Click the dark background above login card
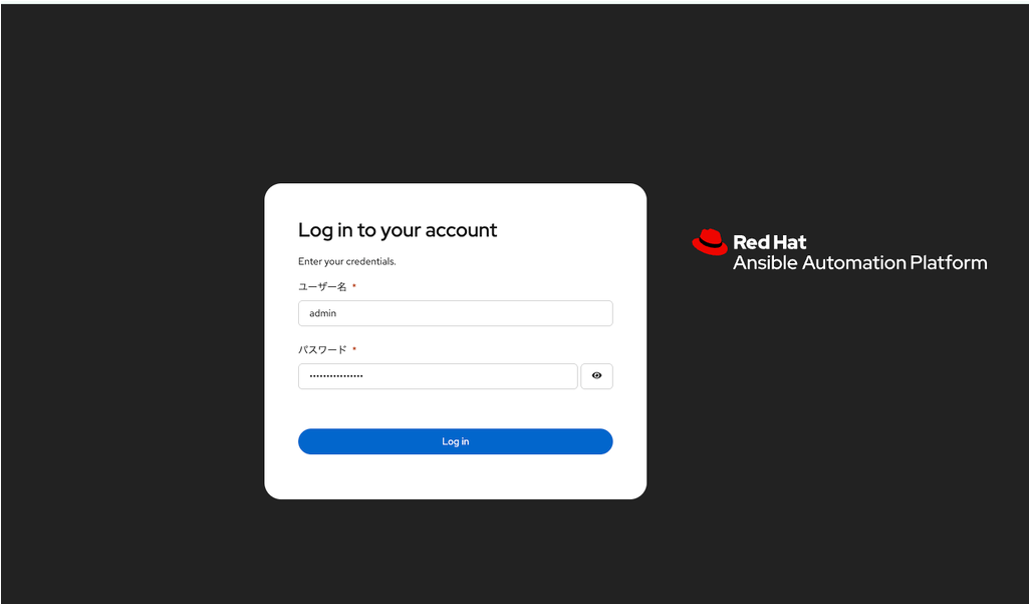The height and width of the screenshot is (604, 1030). [x=455, y=92]
